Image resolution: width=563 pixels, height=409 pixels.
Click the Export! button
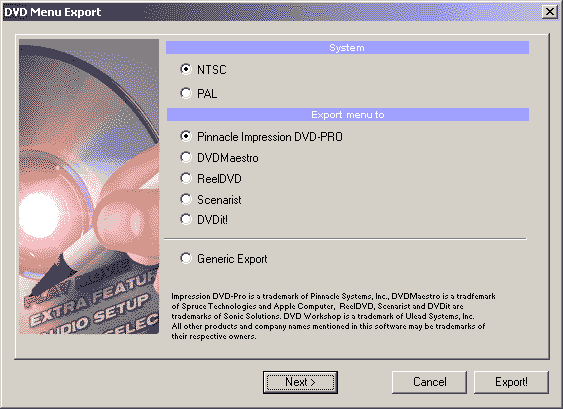click(511, 382)
